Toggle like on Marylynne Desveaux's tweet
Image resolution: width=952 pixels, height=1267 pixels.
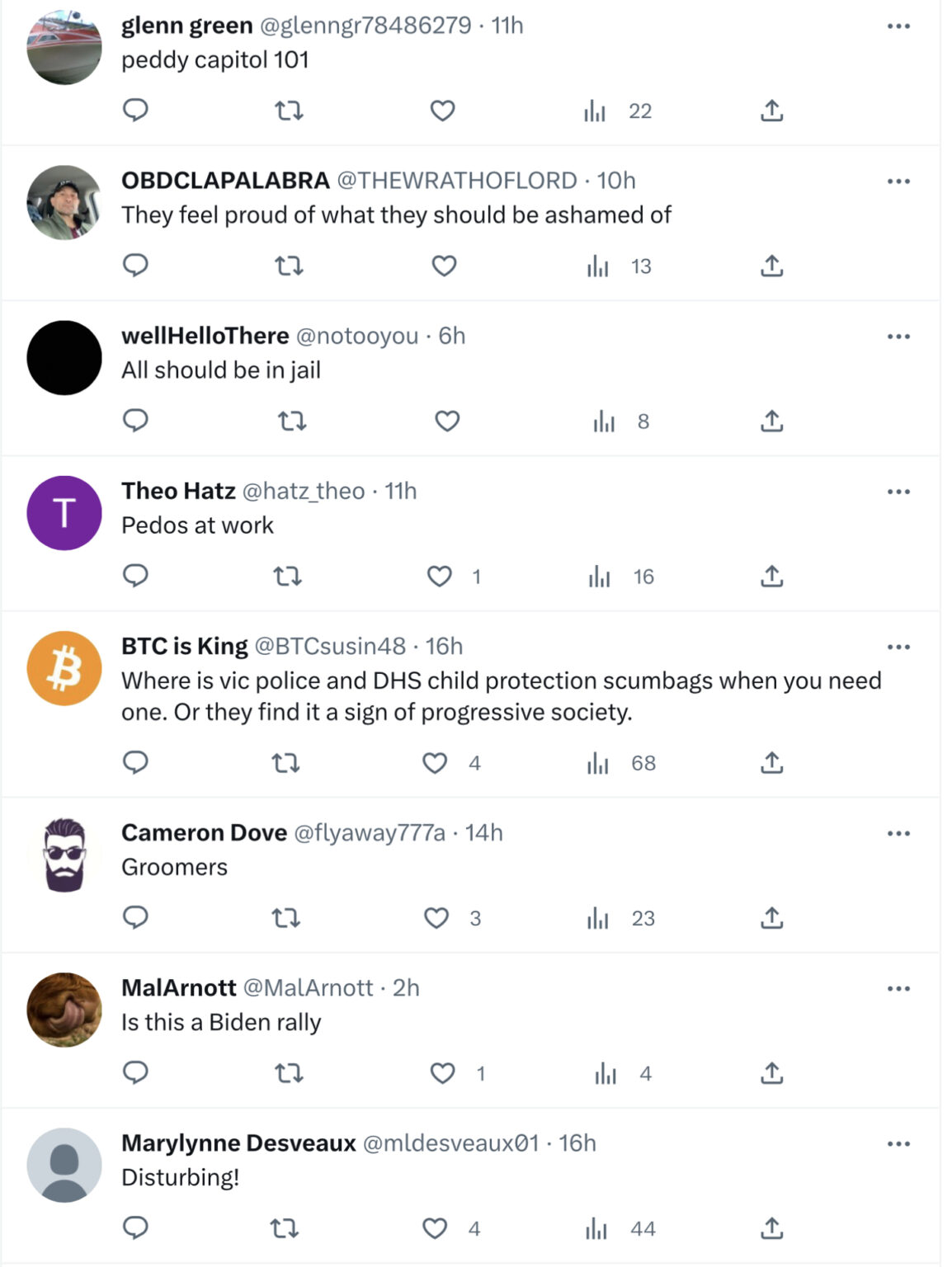pyautogui.click(x=435, y=1228)
